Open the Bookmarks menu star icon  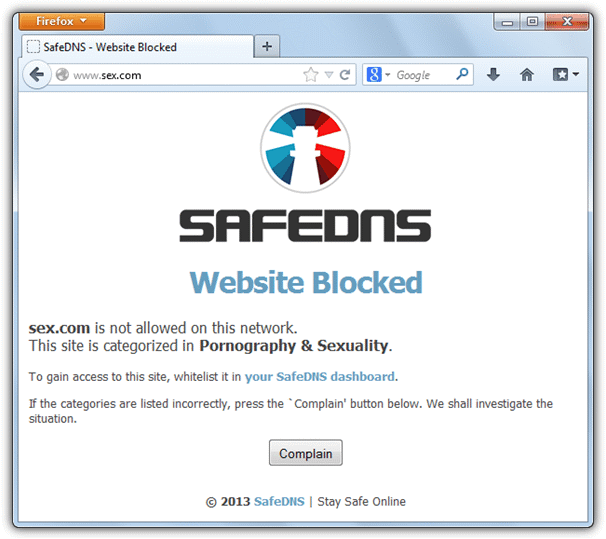(560, 74)
